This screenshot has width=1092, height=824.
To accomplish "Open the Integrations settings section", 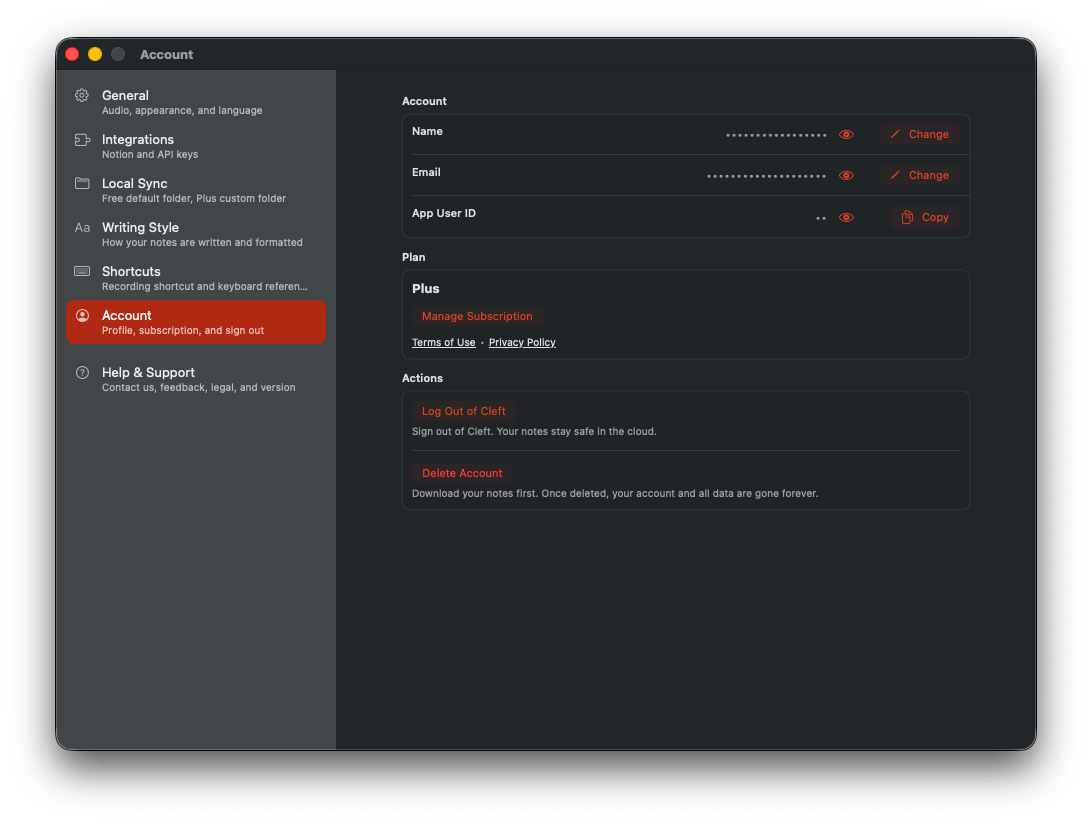I will [x=196, y=146].
